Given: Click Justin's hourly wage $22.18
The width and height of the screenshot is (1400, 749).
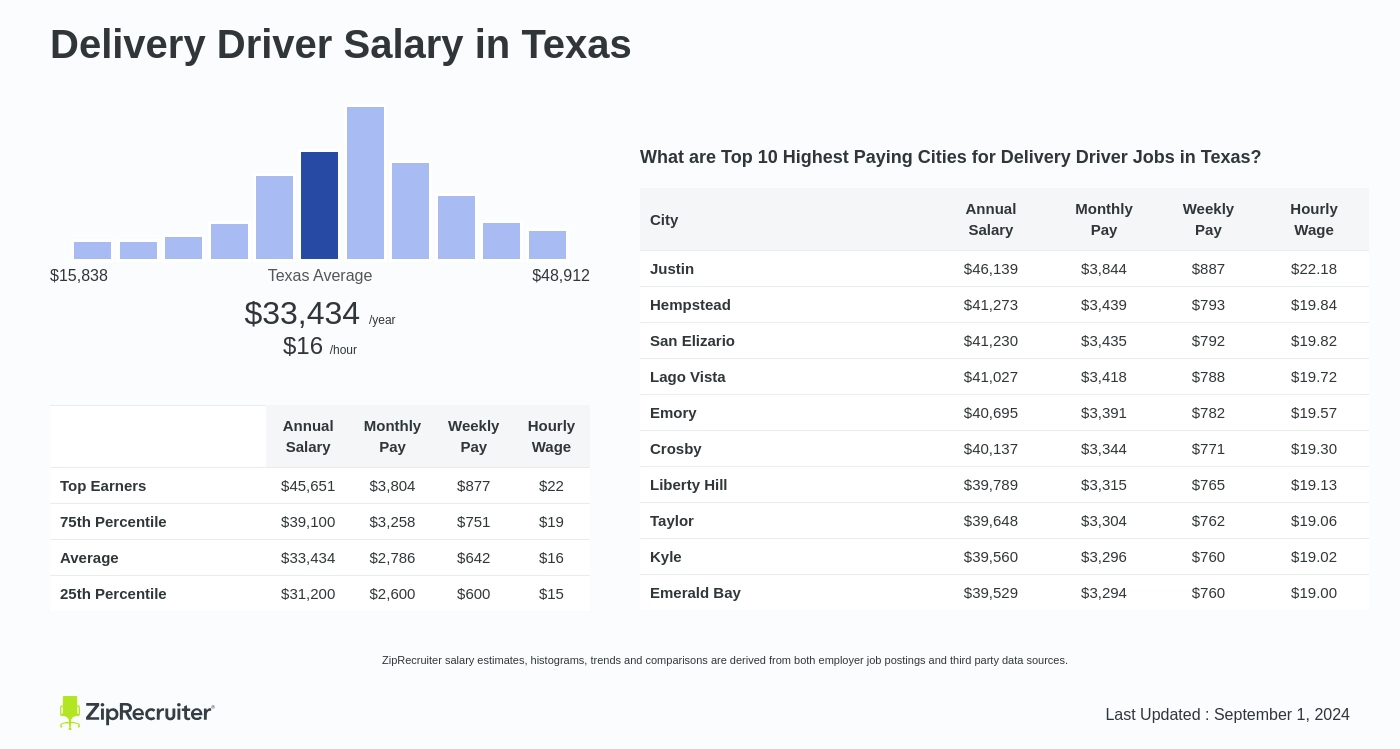Looking at the screenshot, I should 1314,268.
